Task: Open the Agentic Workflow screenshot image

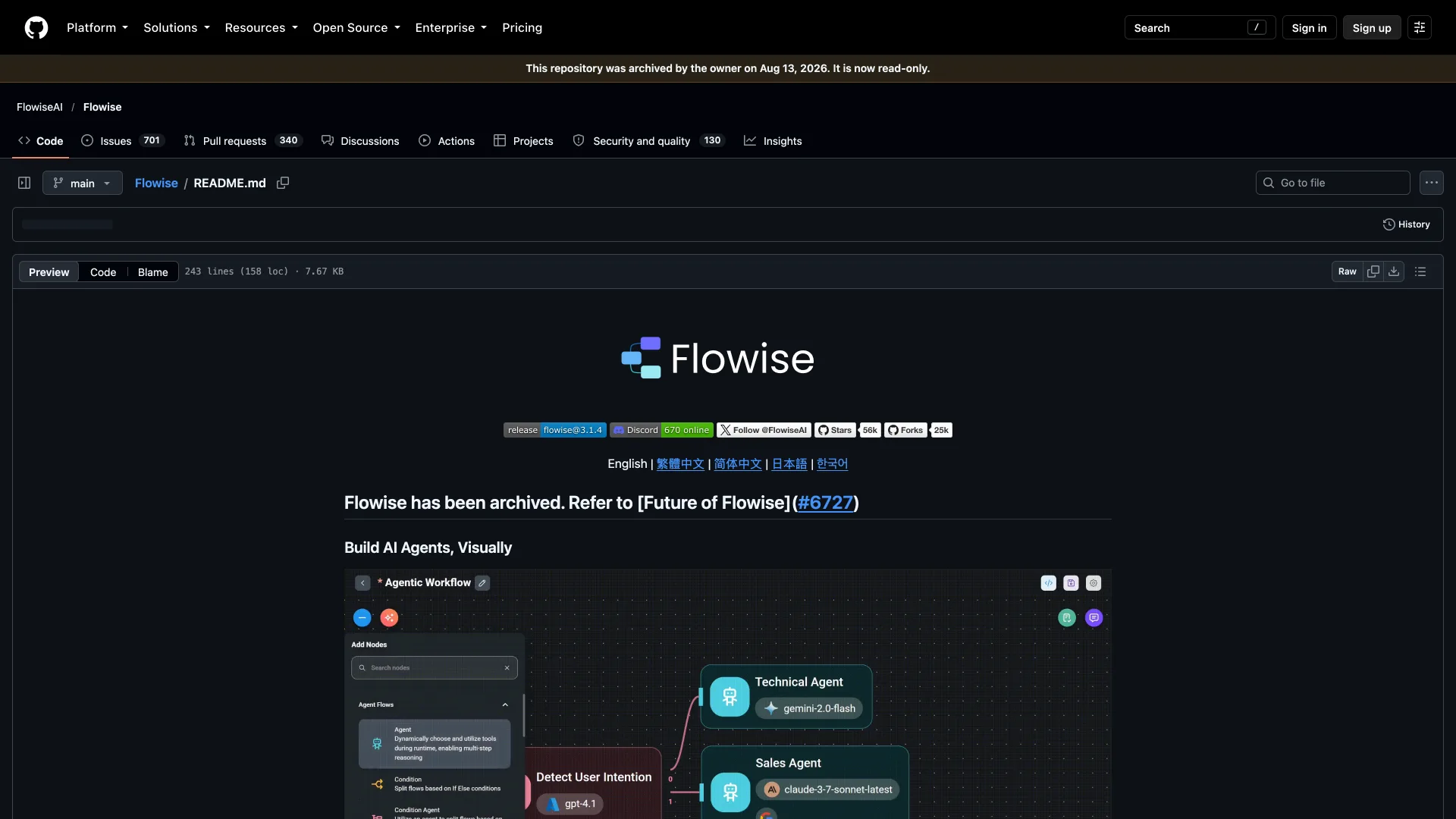Action: [728, 694]
